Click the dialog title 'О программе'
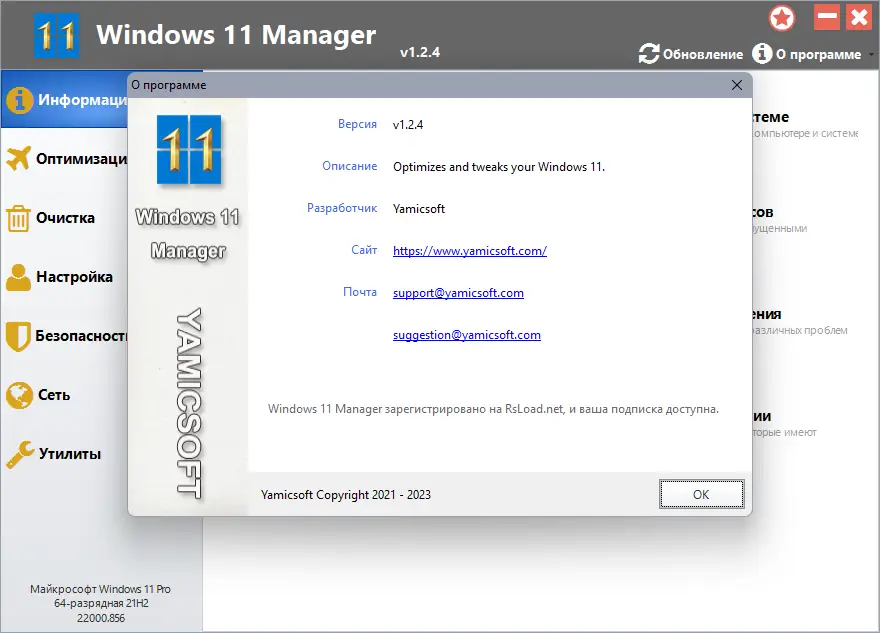This screenshot has width=880, height=633. 169,85
